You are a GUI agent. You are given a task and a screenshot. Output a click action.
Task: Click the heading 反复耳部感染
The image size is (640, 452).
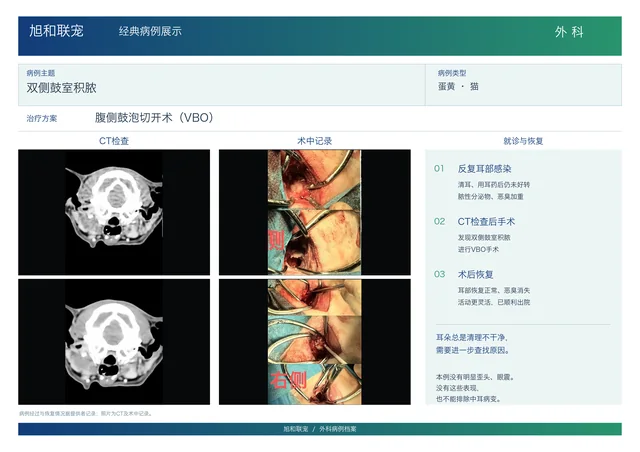point(484,169)
